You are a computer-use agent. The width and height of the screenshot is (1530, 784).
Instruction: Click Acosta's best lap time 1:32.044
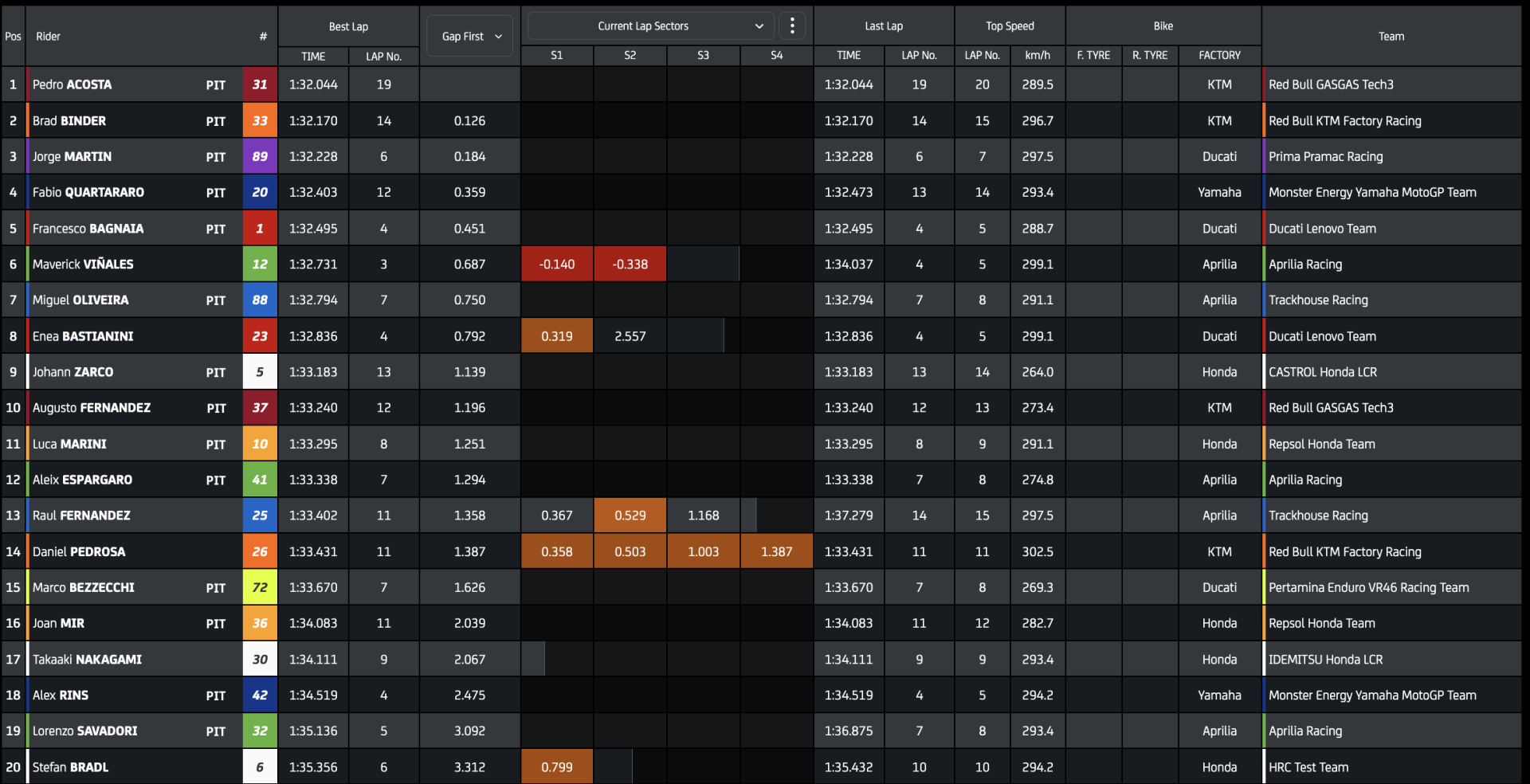click(313, 84)
